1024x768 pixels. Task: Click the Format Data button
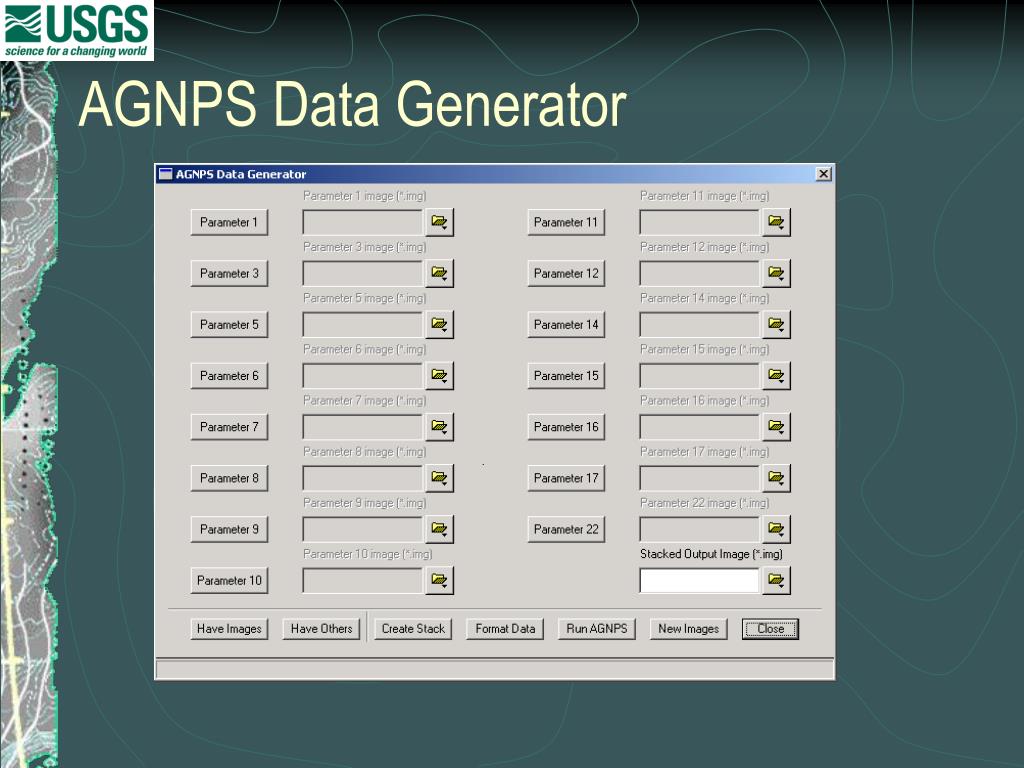pos(505,629)
